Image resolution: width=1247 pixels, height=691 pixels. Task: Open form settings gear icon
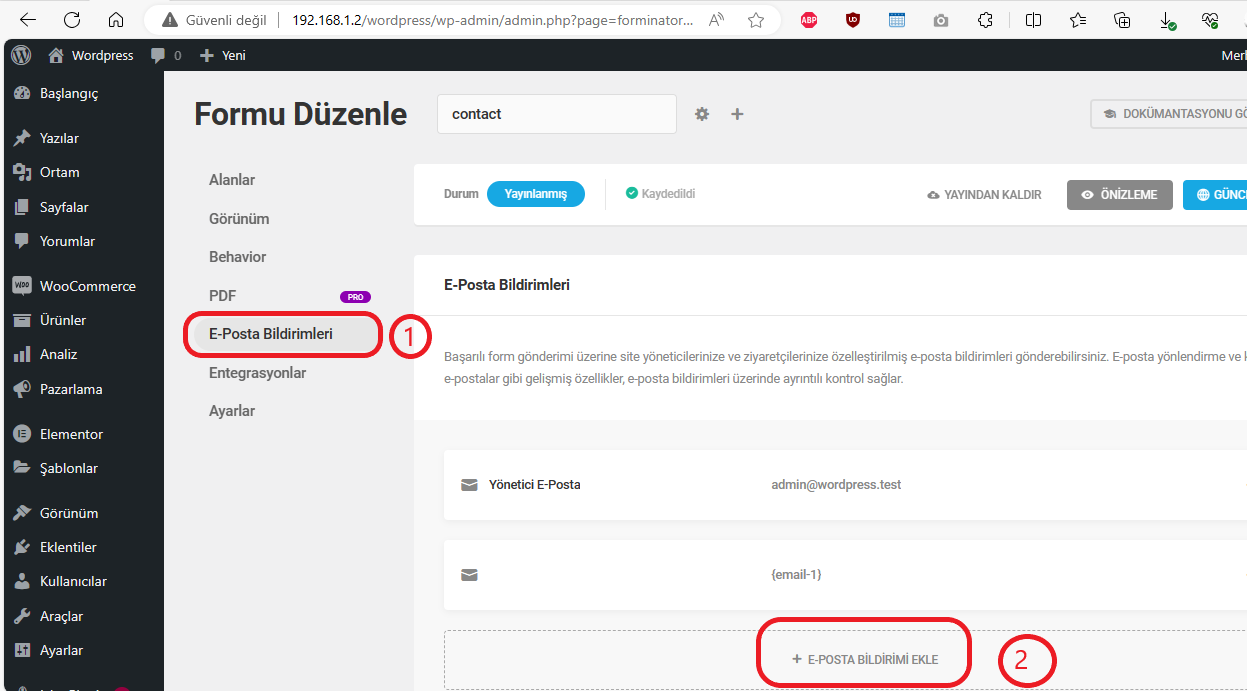(x=702, y=114)
